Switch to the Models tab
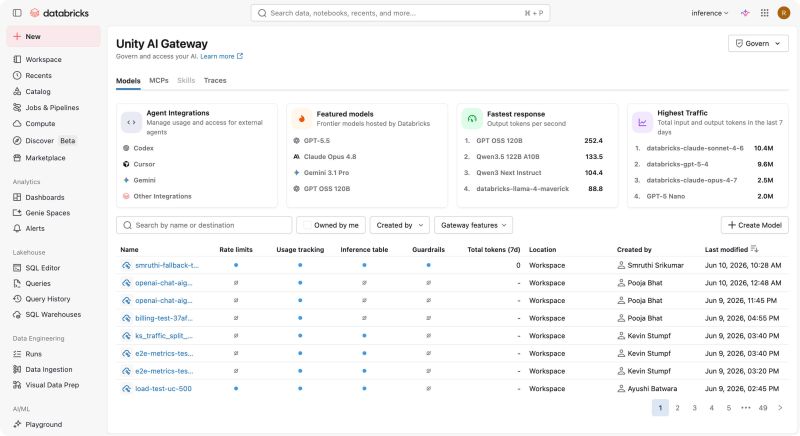 128,81
